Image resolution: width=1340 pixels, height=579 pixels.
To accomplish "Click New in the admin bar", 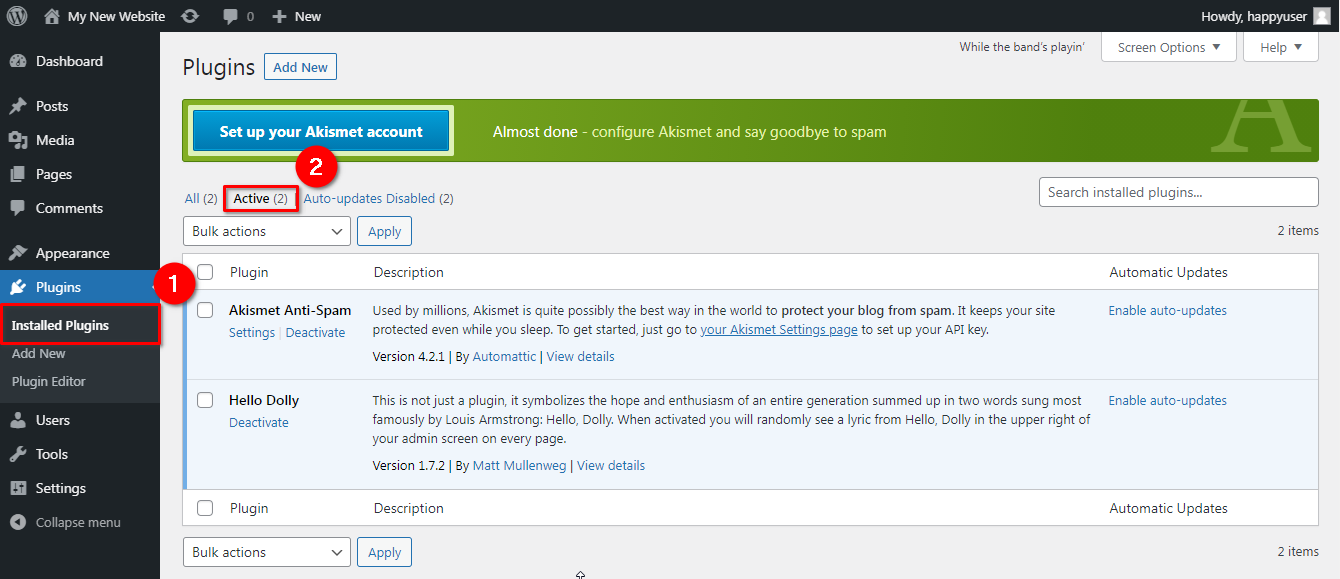I will (308, 16).
